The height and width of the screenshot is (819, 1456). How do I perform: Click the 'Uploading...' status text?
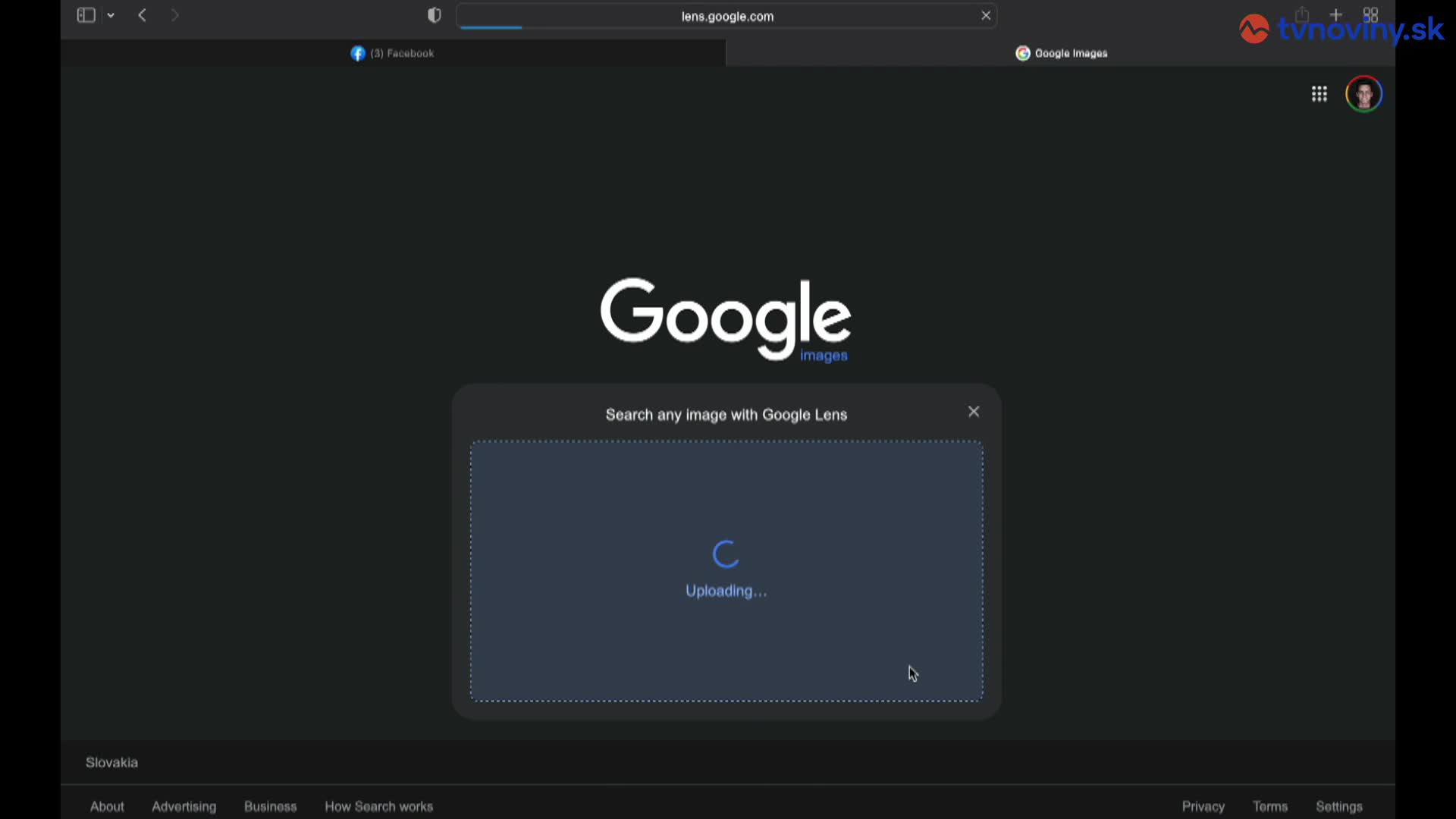[726, 591]
